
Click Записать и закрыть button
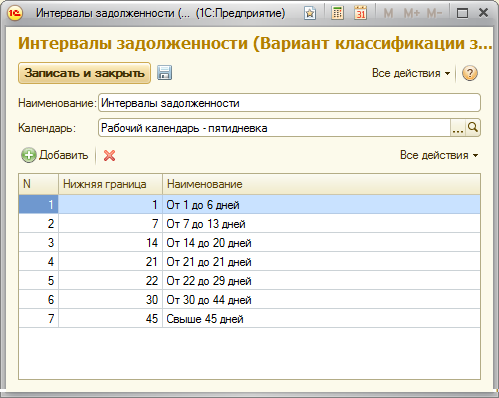coord(84,73)
